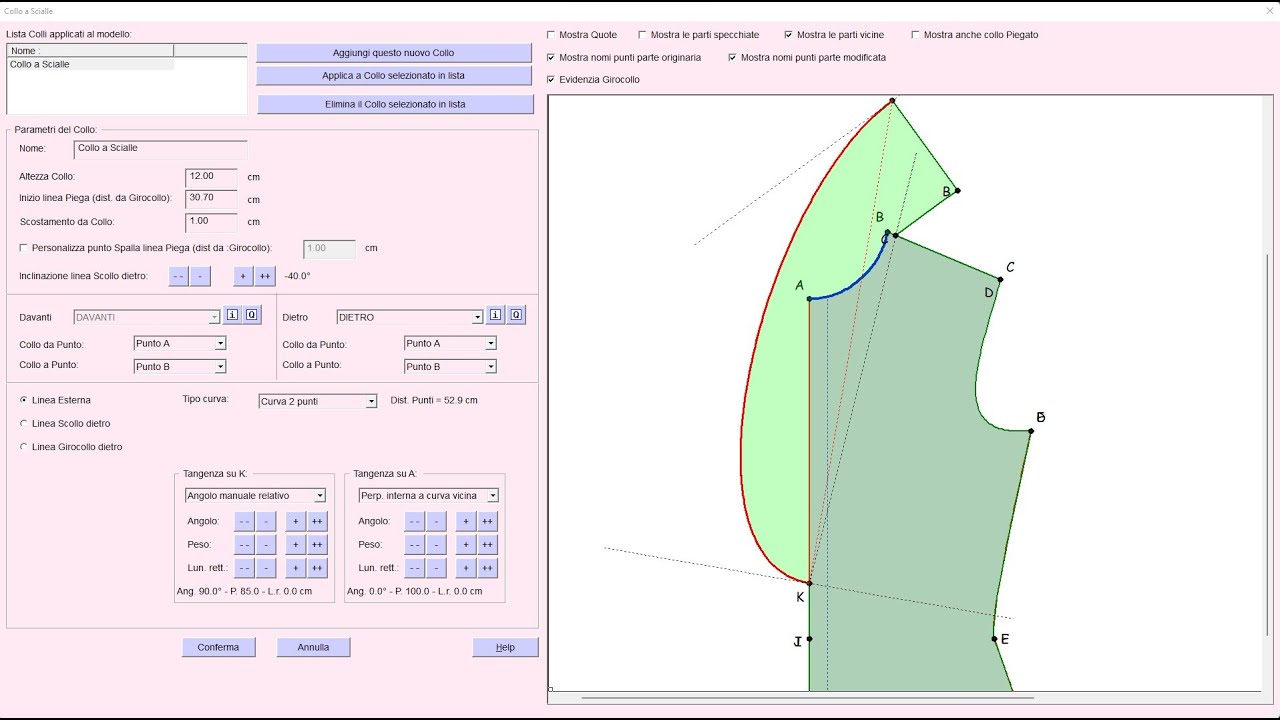Open the Dietro part dropdown
This screenshot has height=720, width=1280.
(410, 317)
